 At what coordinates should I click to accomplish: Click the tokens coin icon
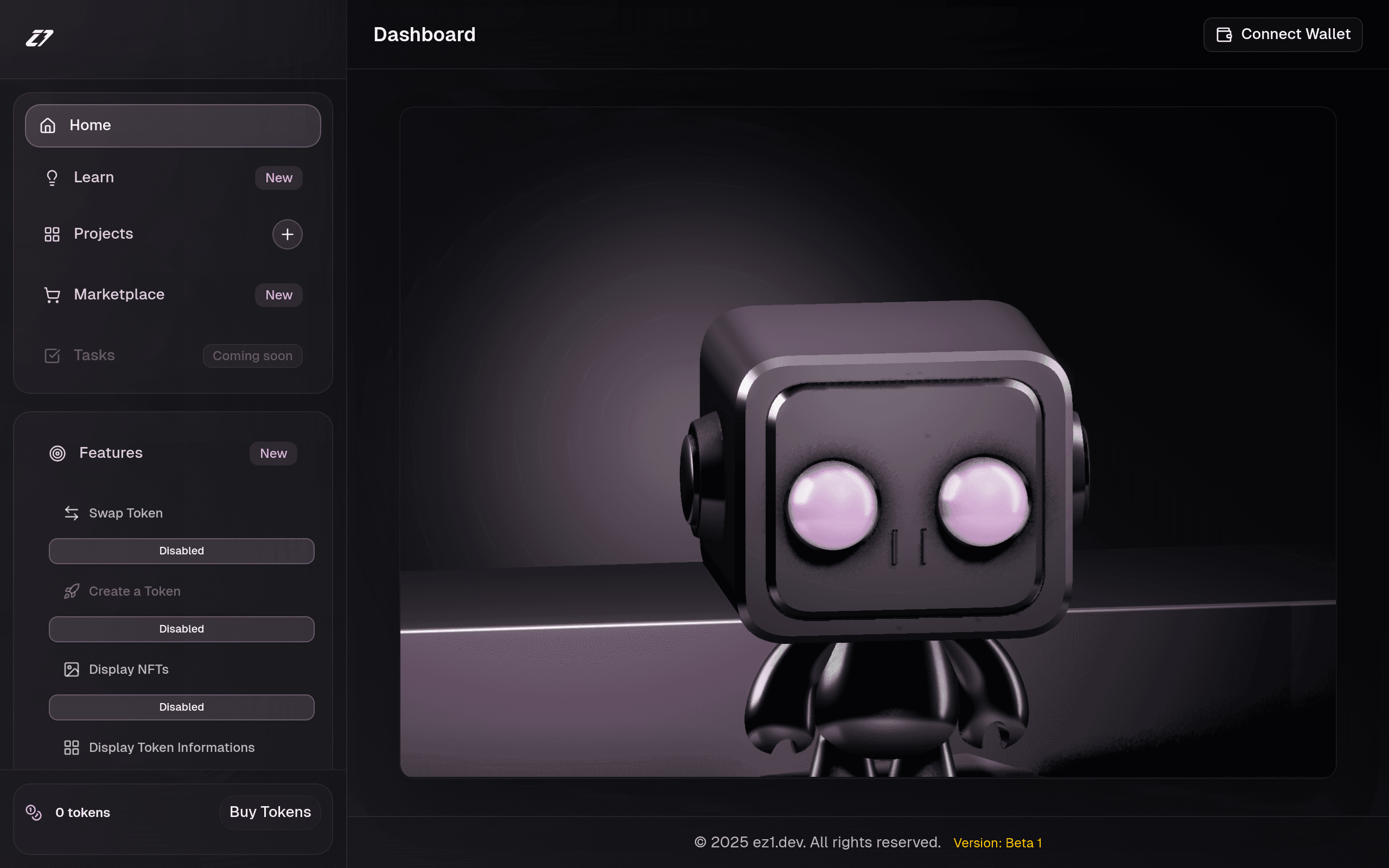click(34, 812)
